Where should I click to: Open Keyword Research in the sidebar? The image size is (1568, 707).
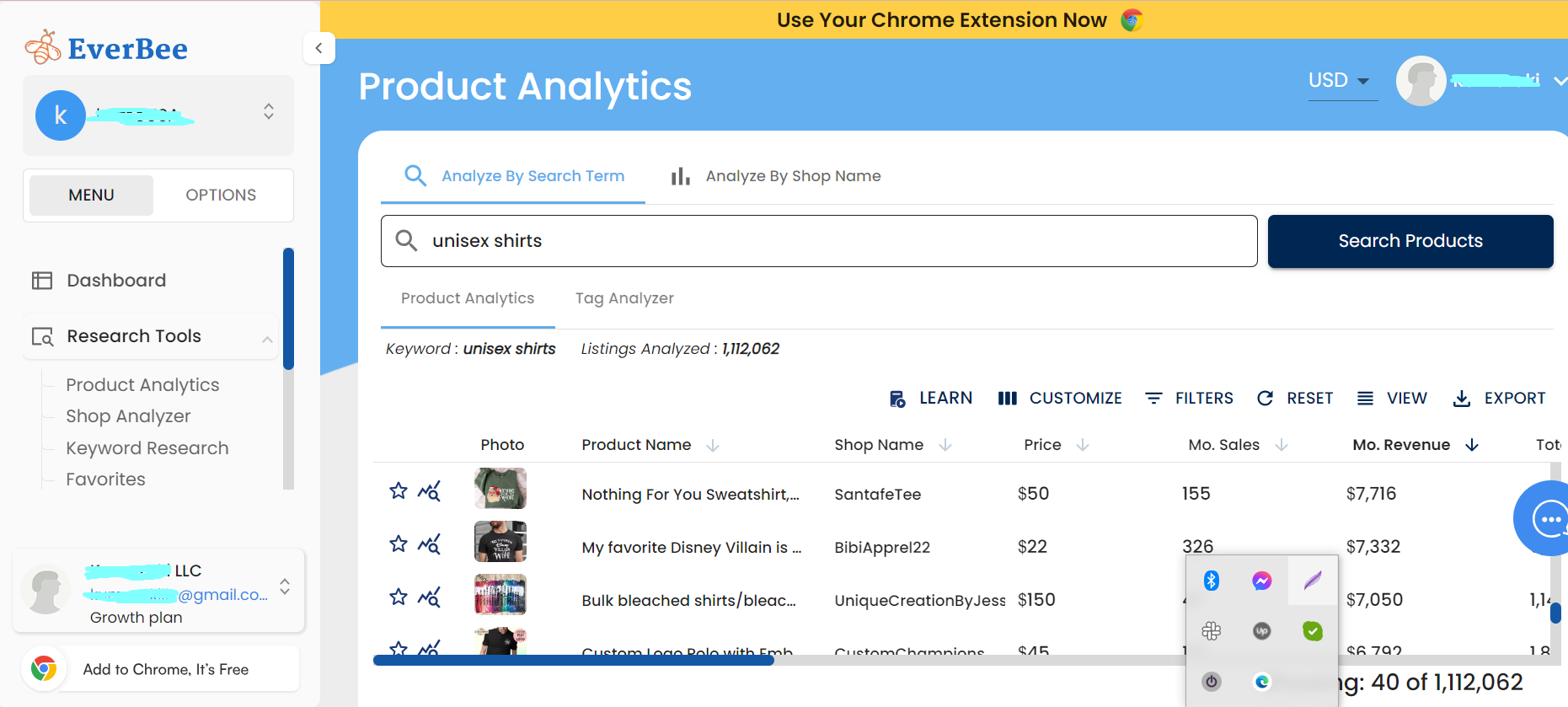pos(147,448)
